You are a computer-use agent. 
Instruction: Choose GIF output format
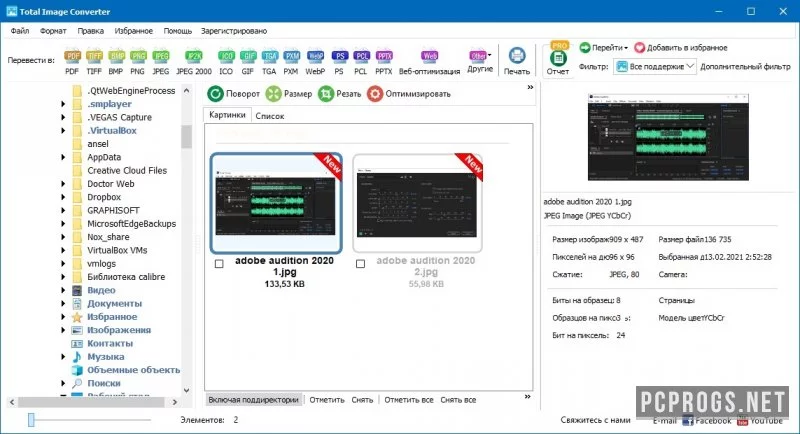pos(247,62)
